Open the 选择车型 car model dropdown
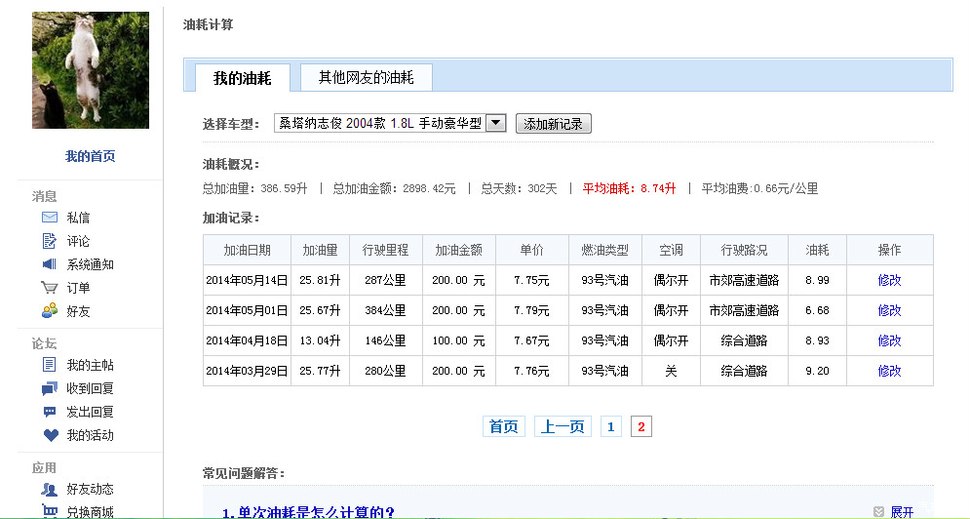The width and height of the screenshot is (970, 519). pyautogui.click(x=496, y=124)
